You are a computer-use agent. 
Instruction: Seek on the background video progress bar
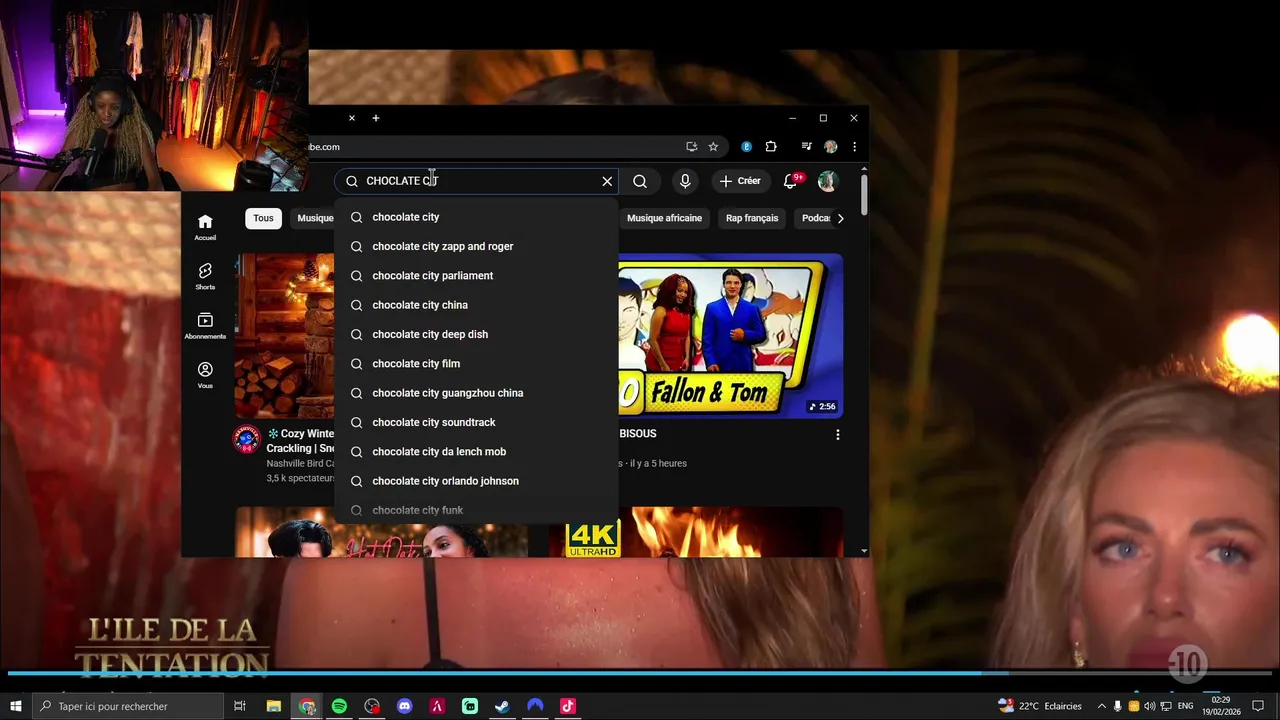(640, 673)
